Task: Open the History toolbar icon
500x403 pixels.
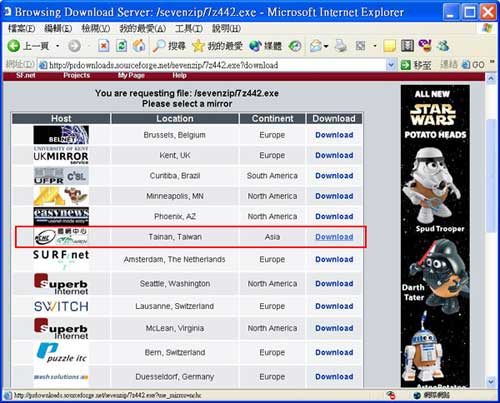Action: (x=295, y=46)
